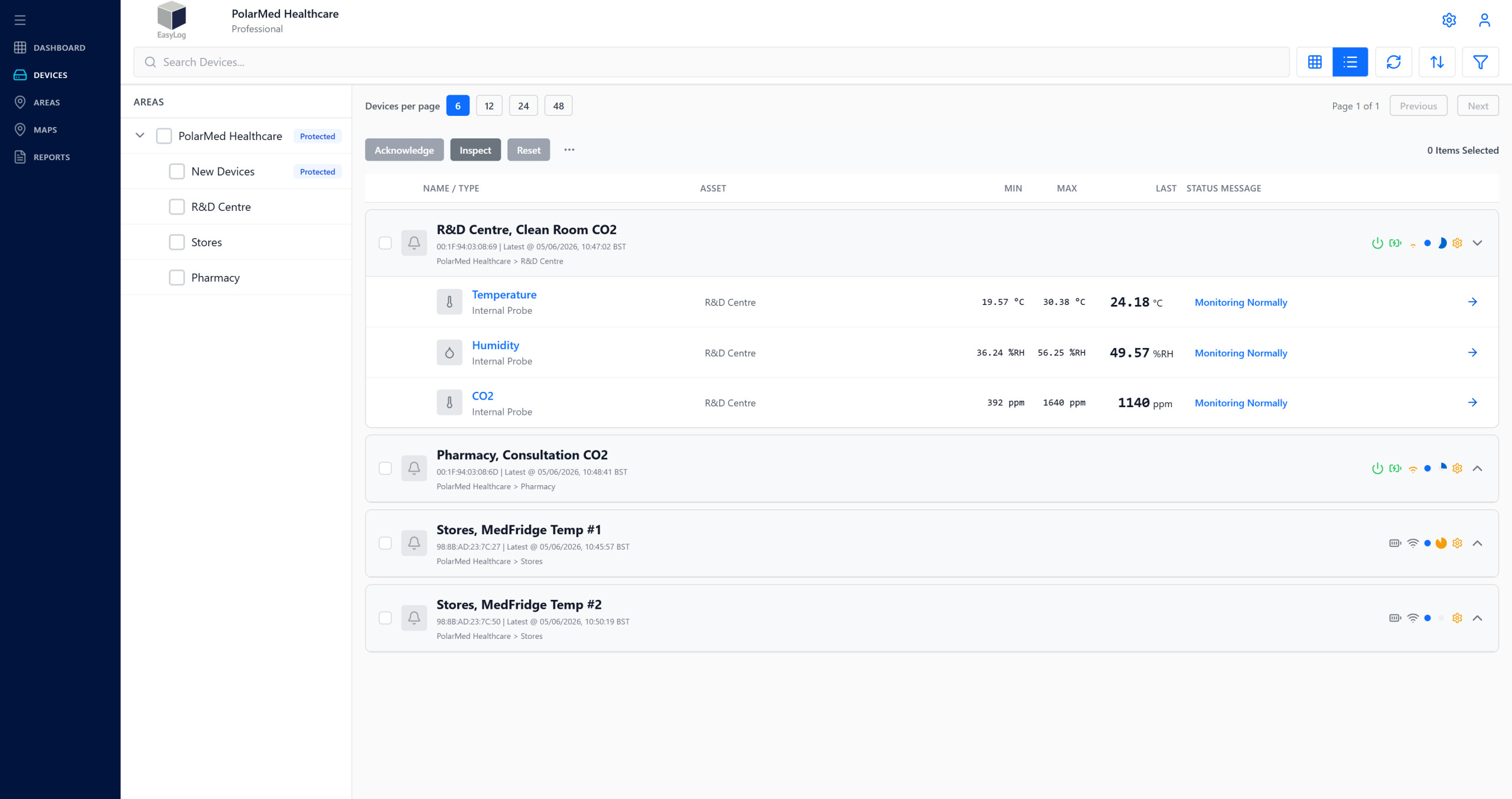This screenshot has width=1512, height=799.
Task: Tick the New Devices area checkbox
Action: point(177,171)
